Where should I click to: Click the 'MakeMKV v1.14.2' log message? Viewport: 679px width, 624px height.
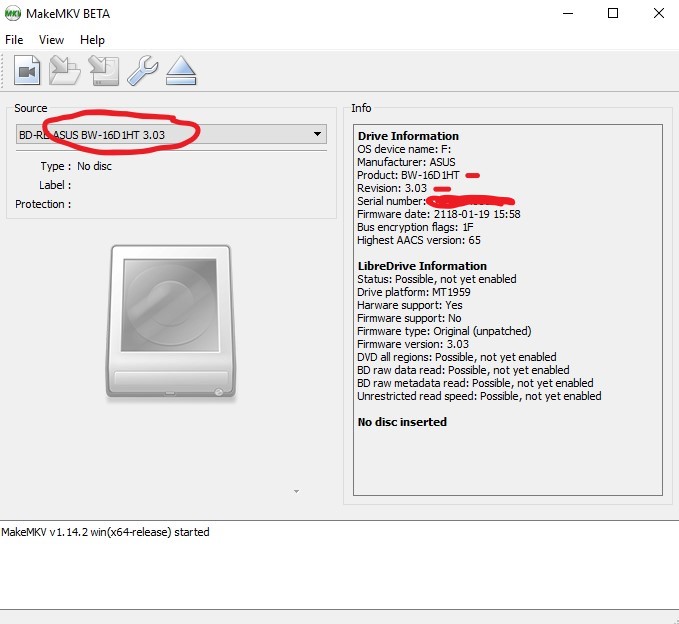(x=105, y=533)
